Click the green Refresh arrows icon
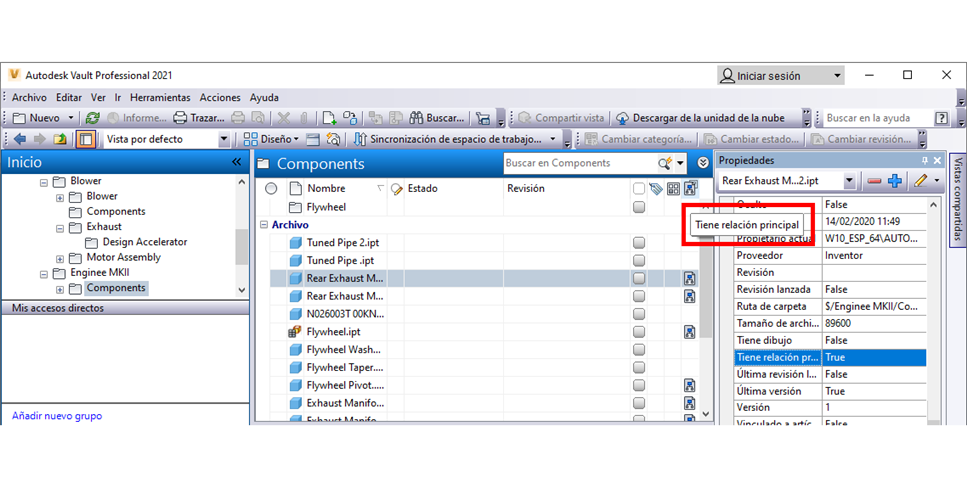Image resolution: width=967 pixels, height=493 pixels. pyautogui.click(x=93, y=118)
